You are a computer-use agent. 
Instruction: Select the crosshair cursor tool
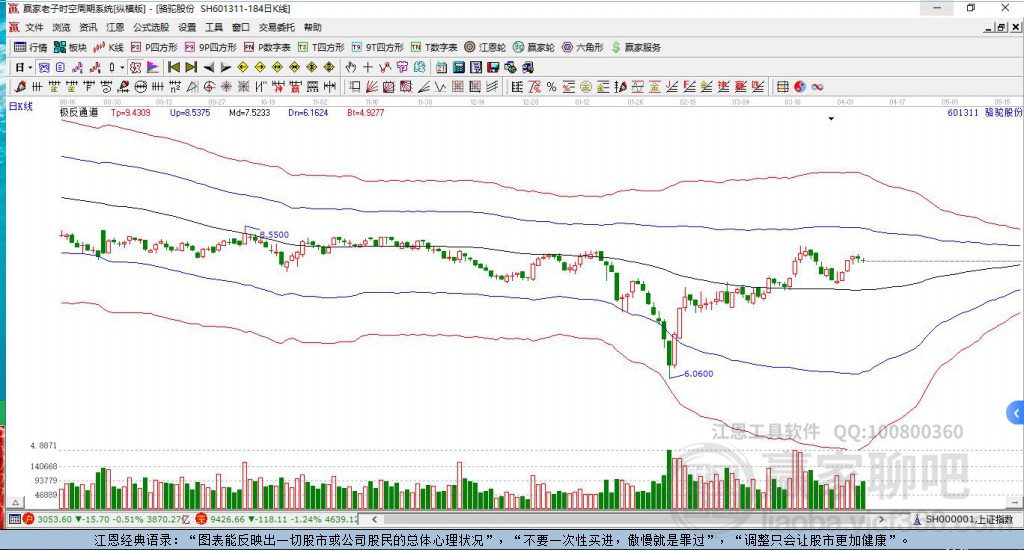click(368, 67)
